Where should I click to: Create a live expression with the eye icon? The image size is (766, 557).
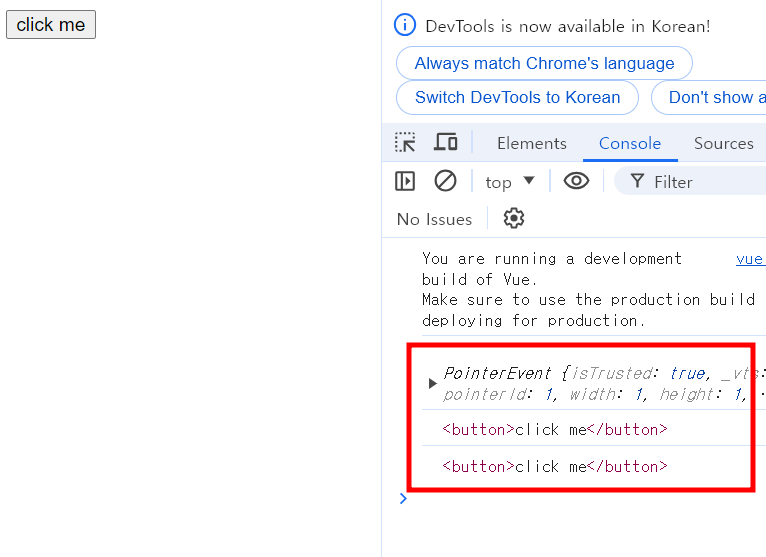(576, 181)
